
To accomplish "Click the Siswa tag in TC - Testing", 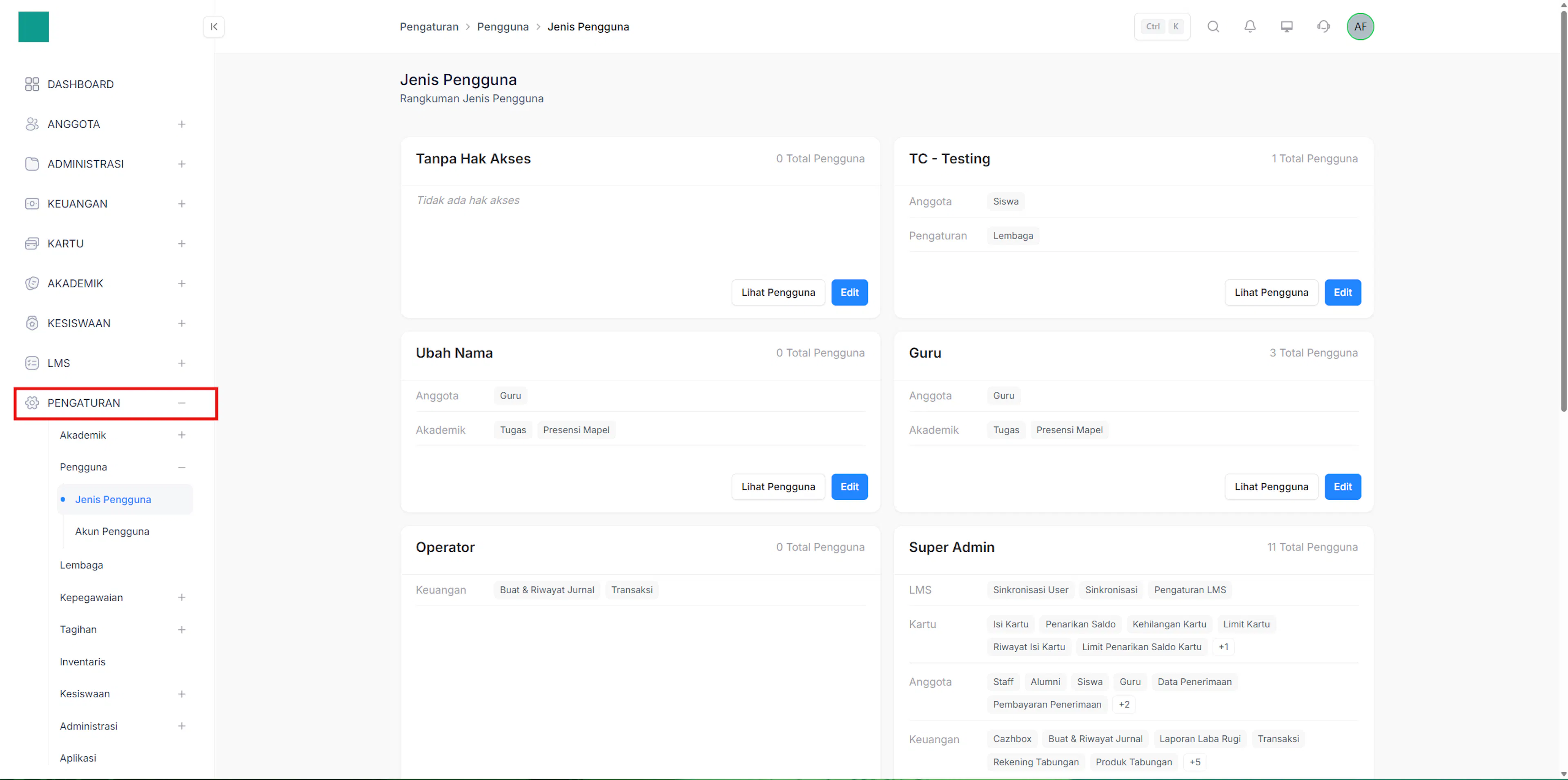I will pyautogui.click(x=1006, y=202).
